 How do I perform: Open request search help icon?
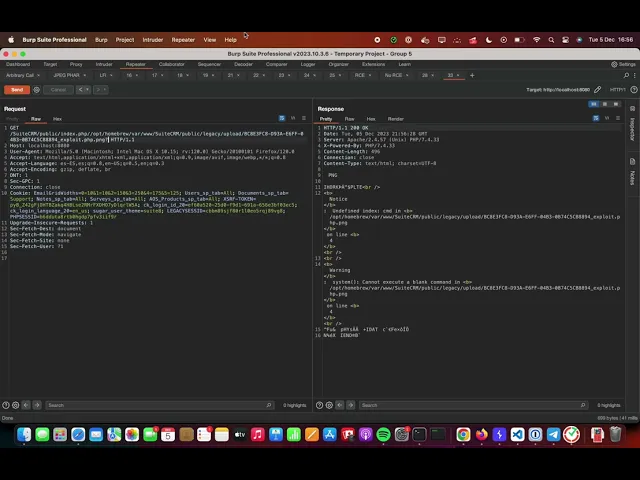pyautogui.click(x=6, y=405)
